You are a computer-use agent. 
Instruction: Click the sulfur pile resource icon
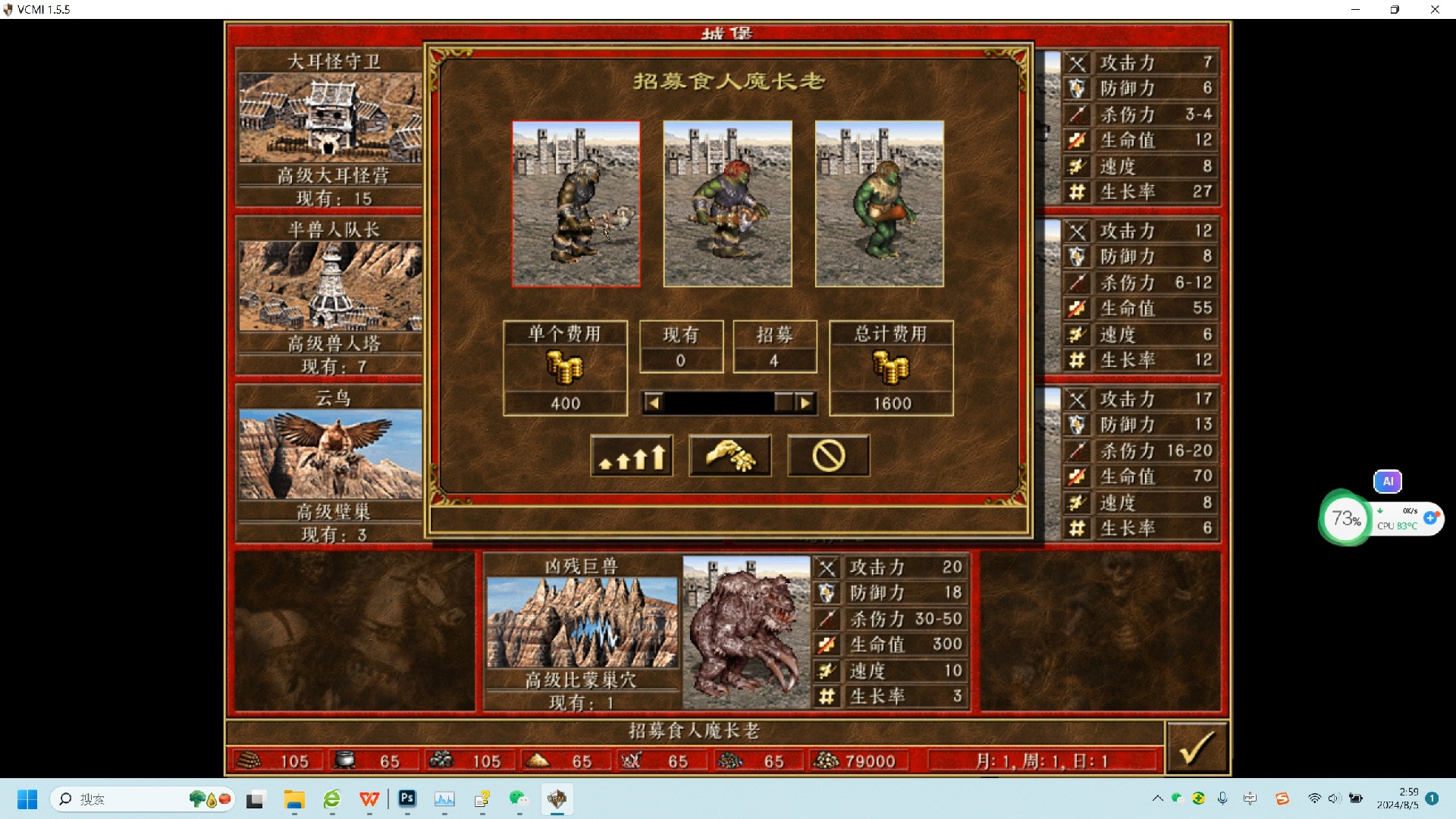pos(538,760)
